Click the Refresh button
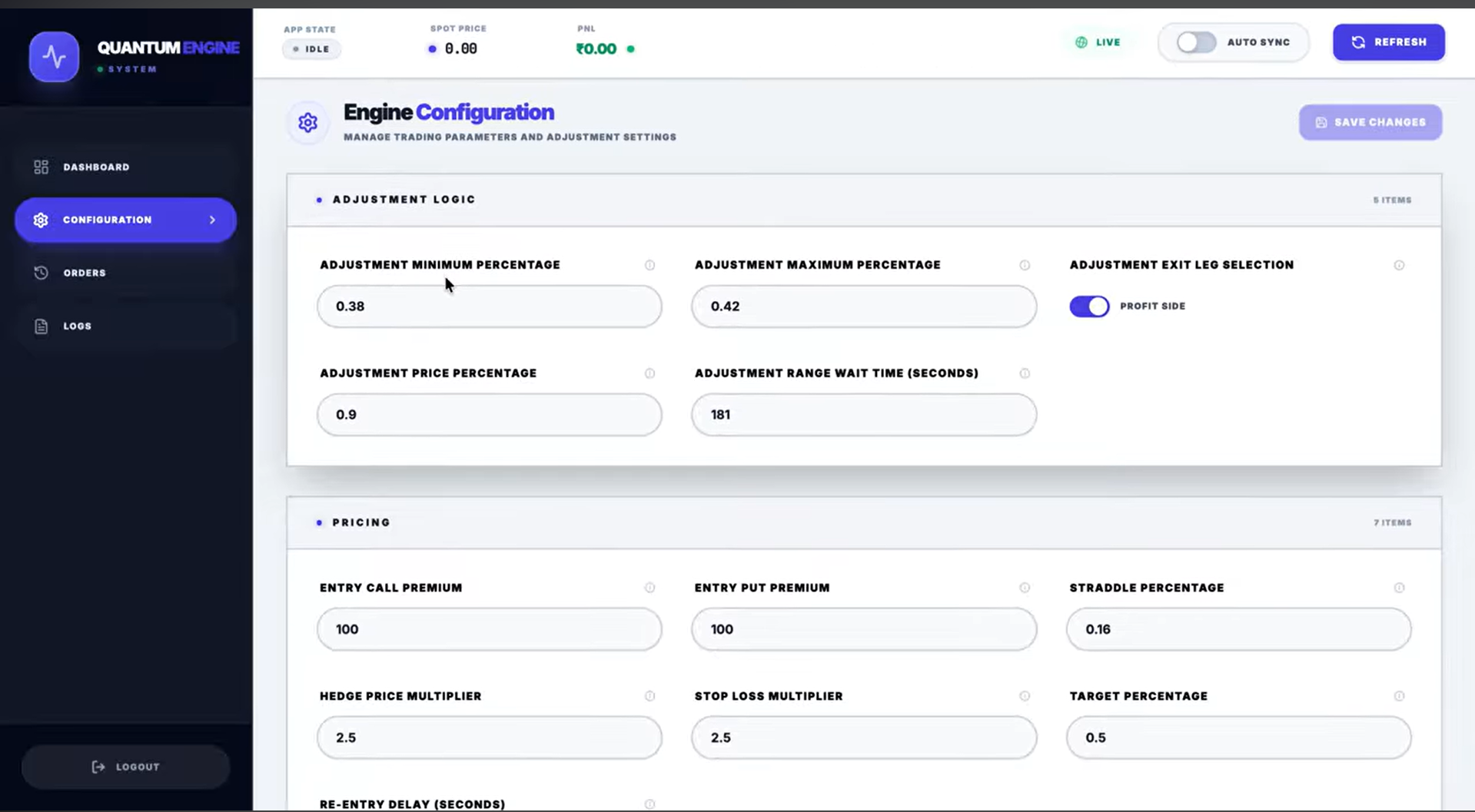 [x=1388, y=42]
